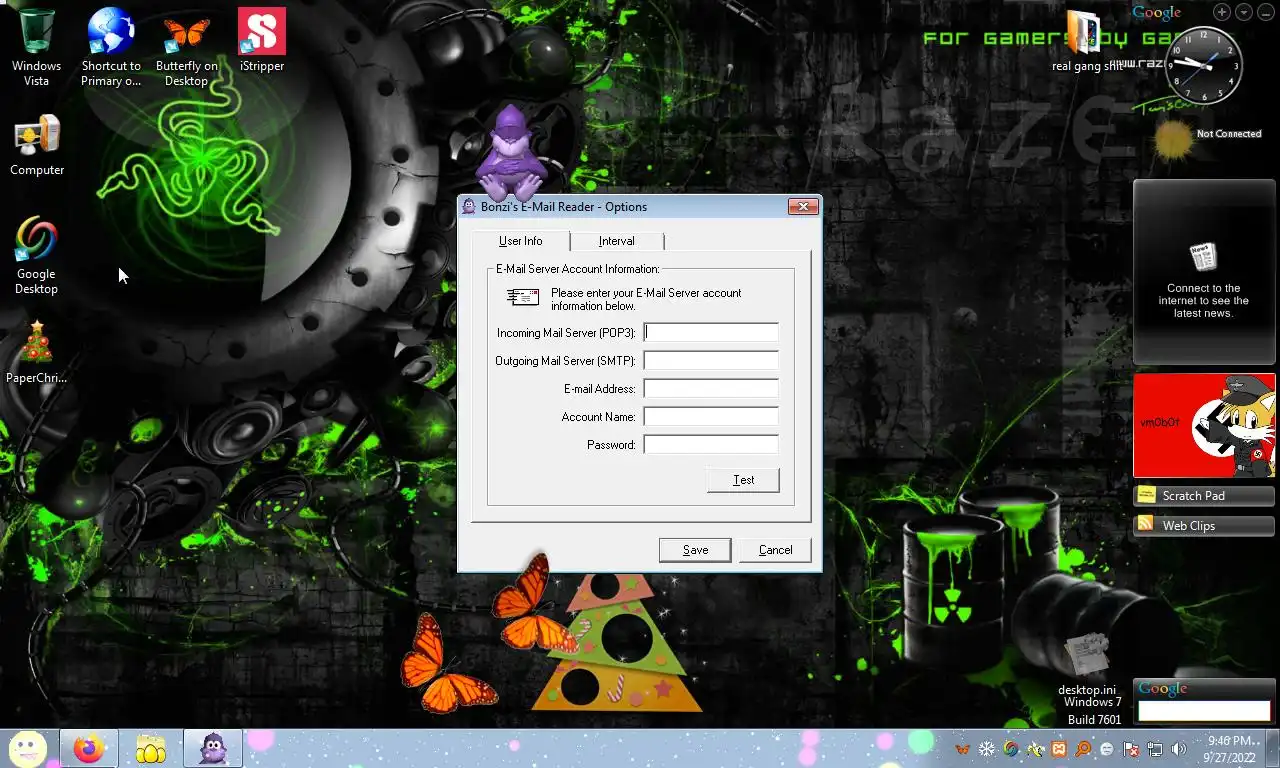Click the smiley Start button

pyautogui.click(x=27, y=748)
